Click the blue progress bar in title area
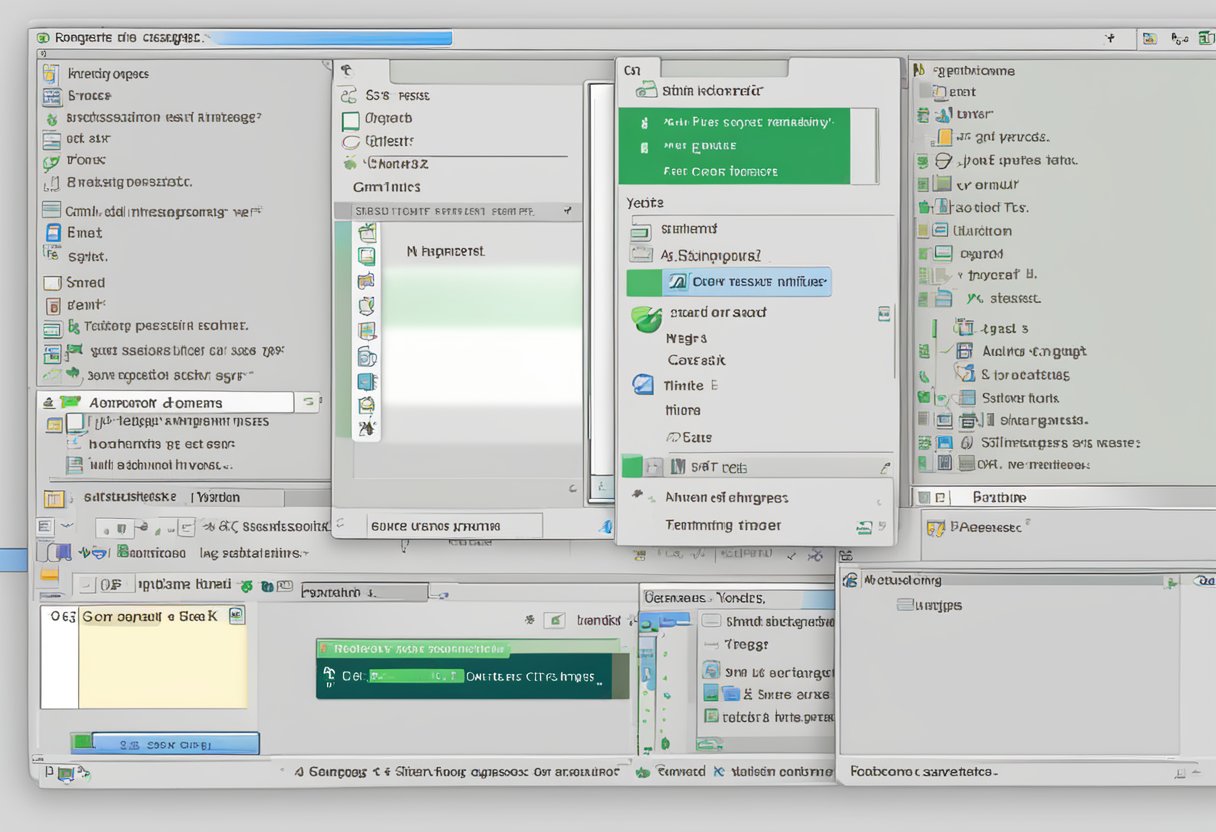 332,38
